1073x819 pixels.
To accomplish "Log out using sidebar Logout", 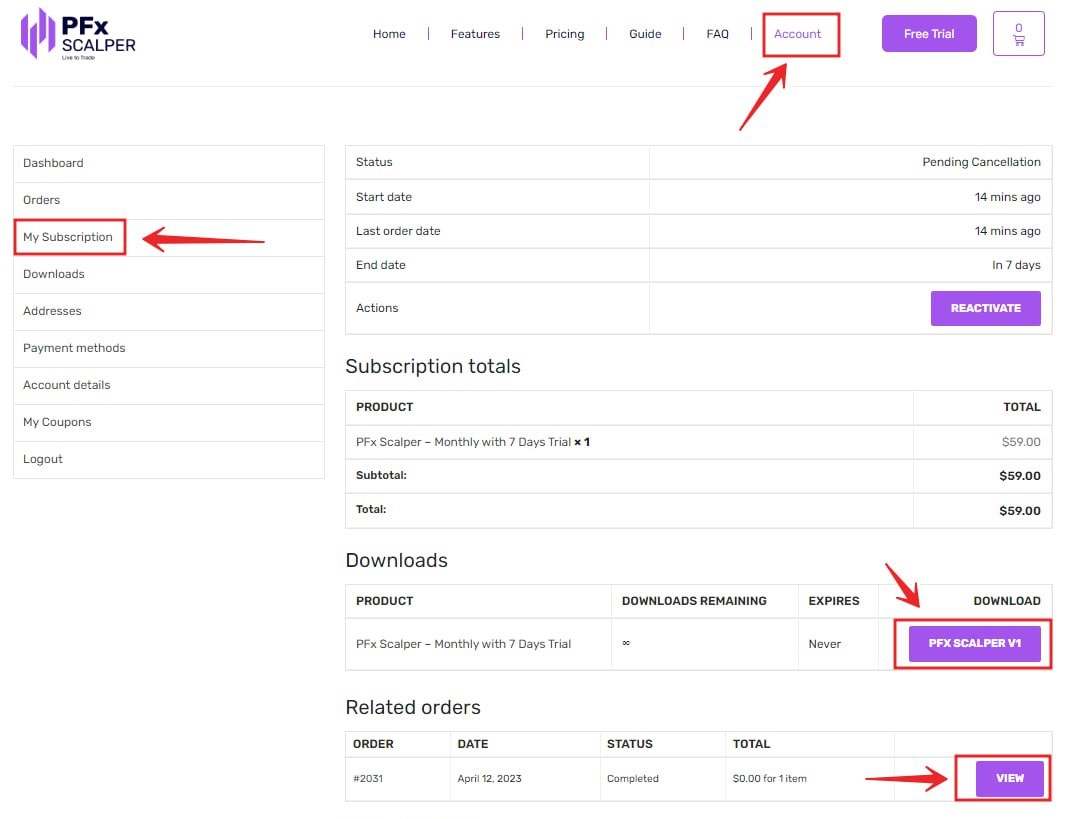I will point(43,459).
